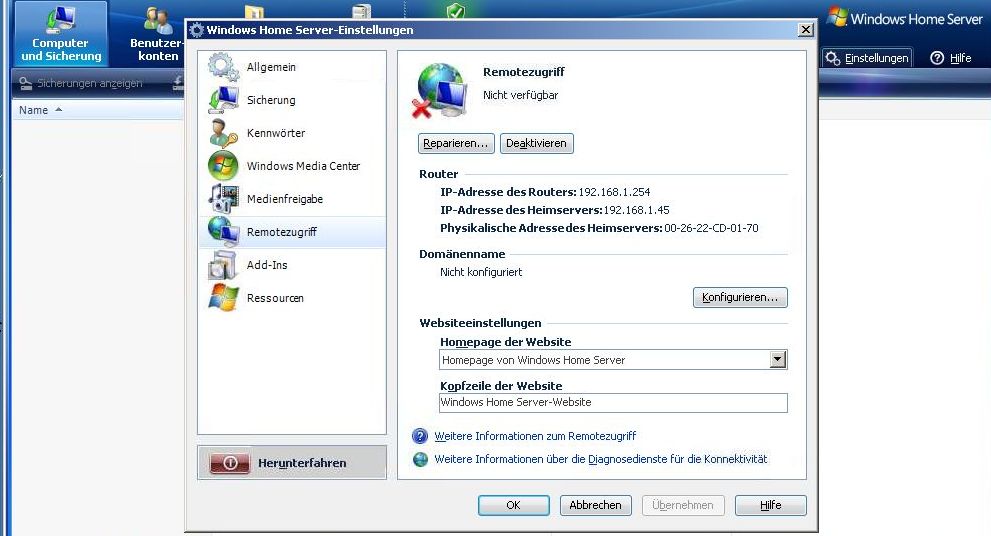Click home server IP 192.168.1.45

coord(636,210)
